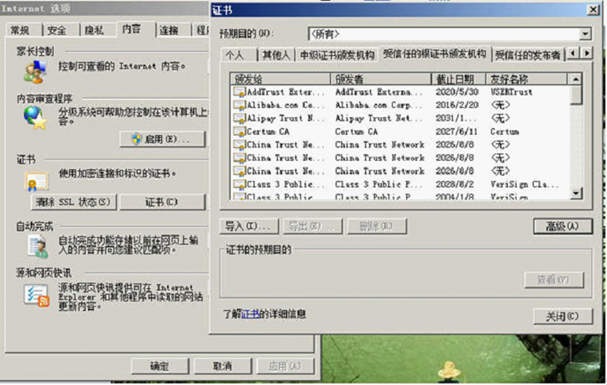Screen dimensions: 607x385
Task: Open the 中级证书颁发机构 tab
Action: pyautogui.click(x=337, y=55)
